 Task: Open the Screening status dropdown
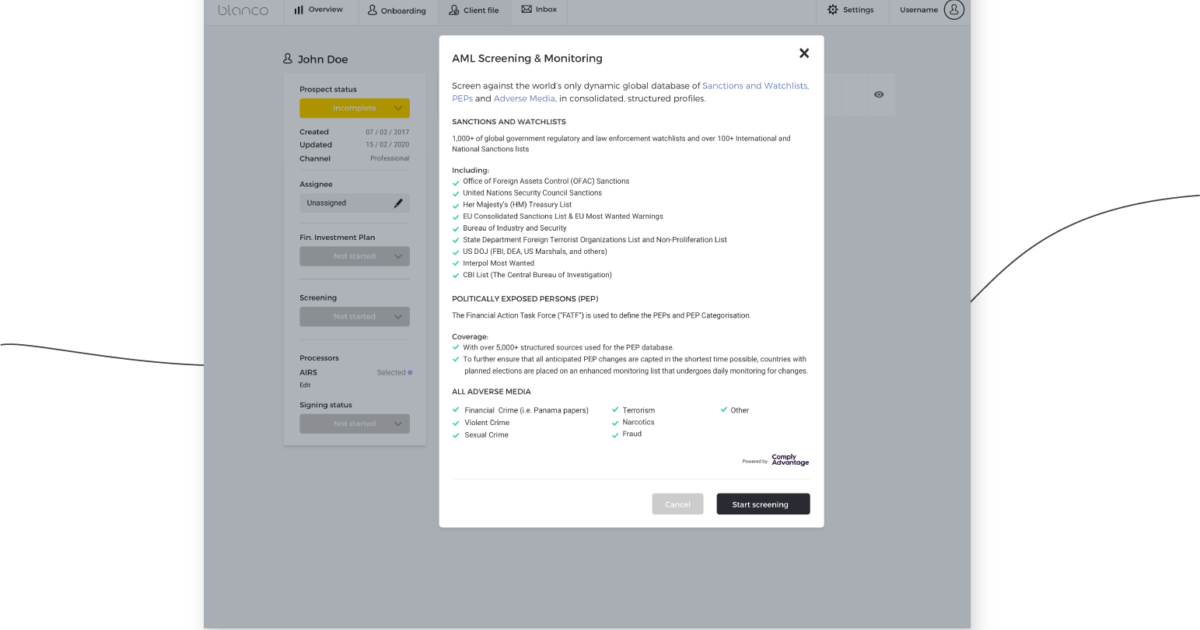(354, 316)
